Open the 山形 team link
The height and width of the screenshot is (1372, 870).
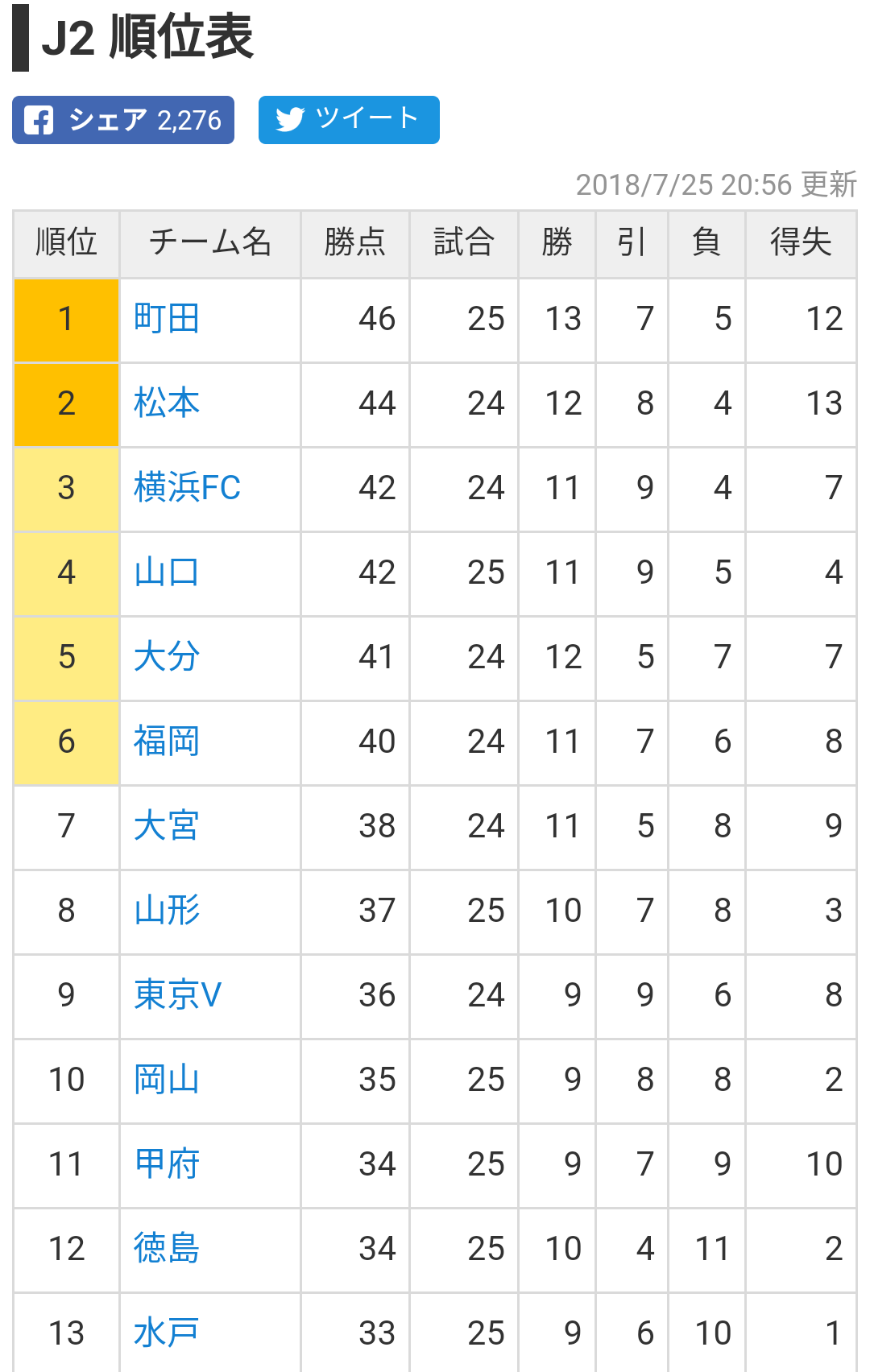tap(167, 911)
